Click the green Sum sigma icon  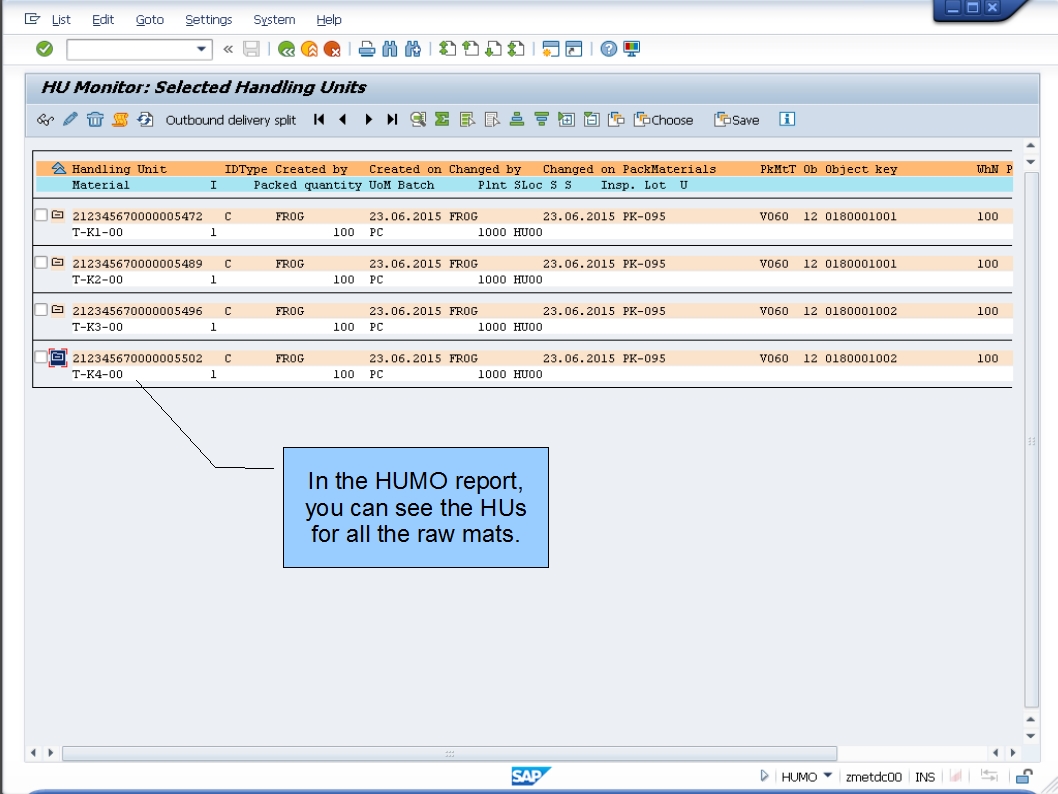pos(442,119)
